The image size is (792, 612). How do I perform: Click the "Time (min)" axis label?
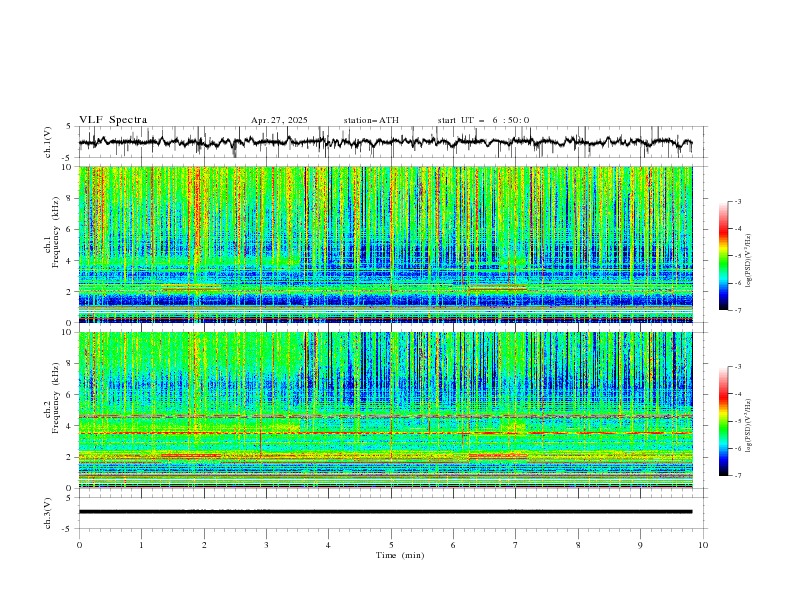pos(400,555)
